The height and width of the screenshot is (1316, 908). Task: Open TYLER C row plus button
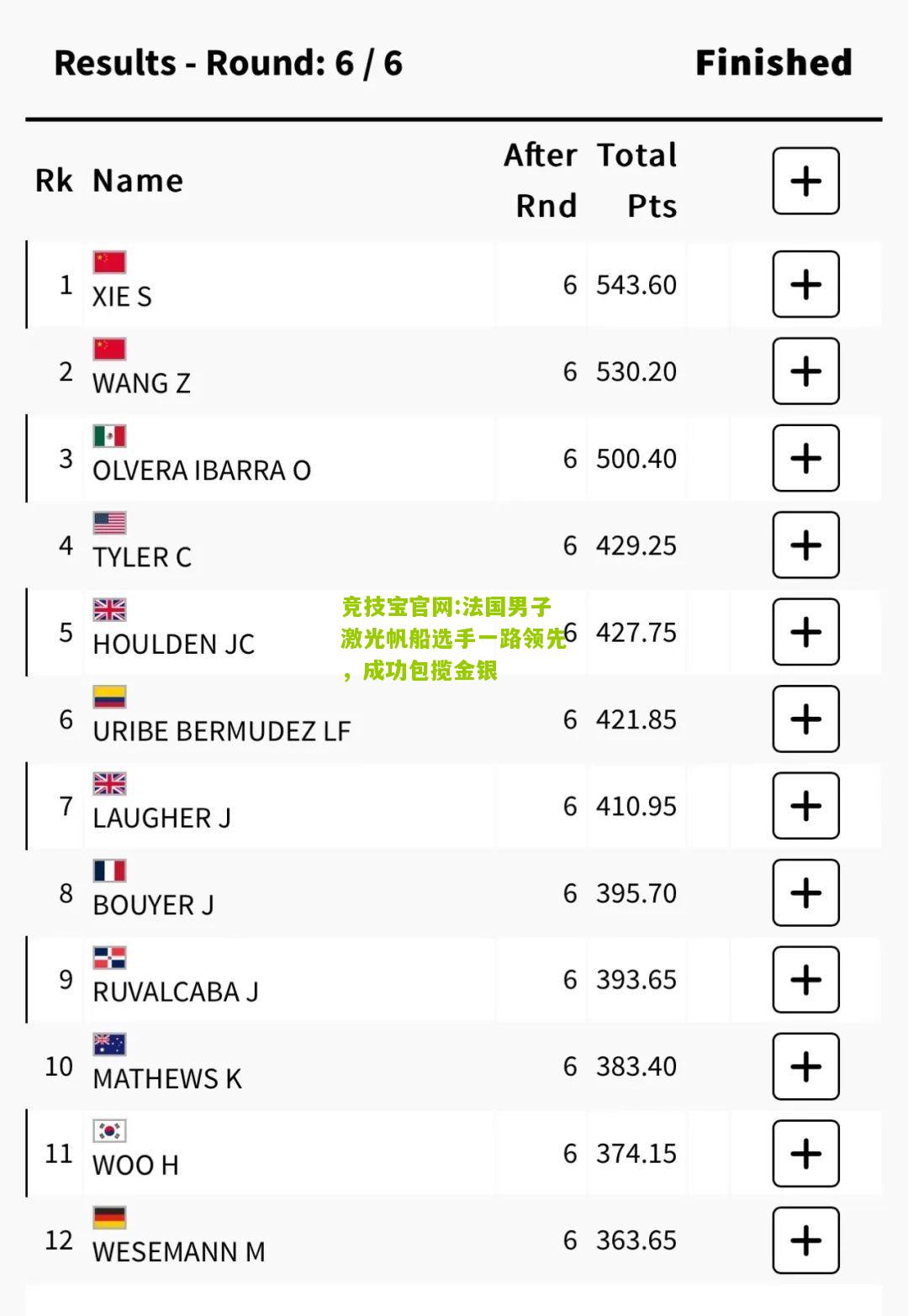pos(805,545)
